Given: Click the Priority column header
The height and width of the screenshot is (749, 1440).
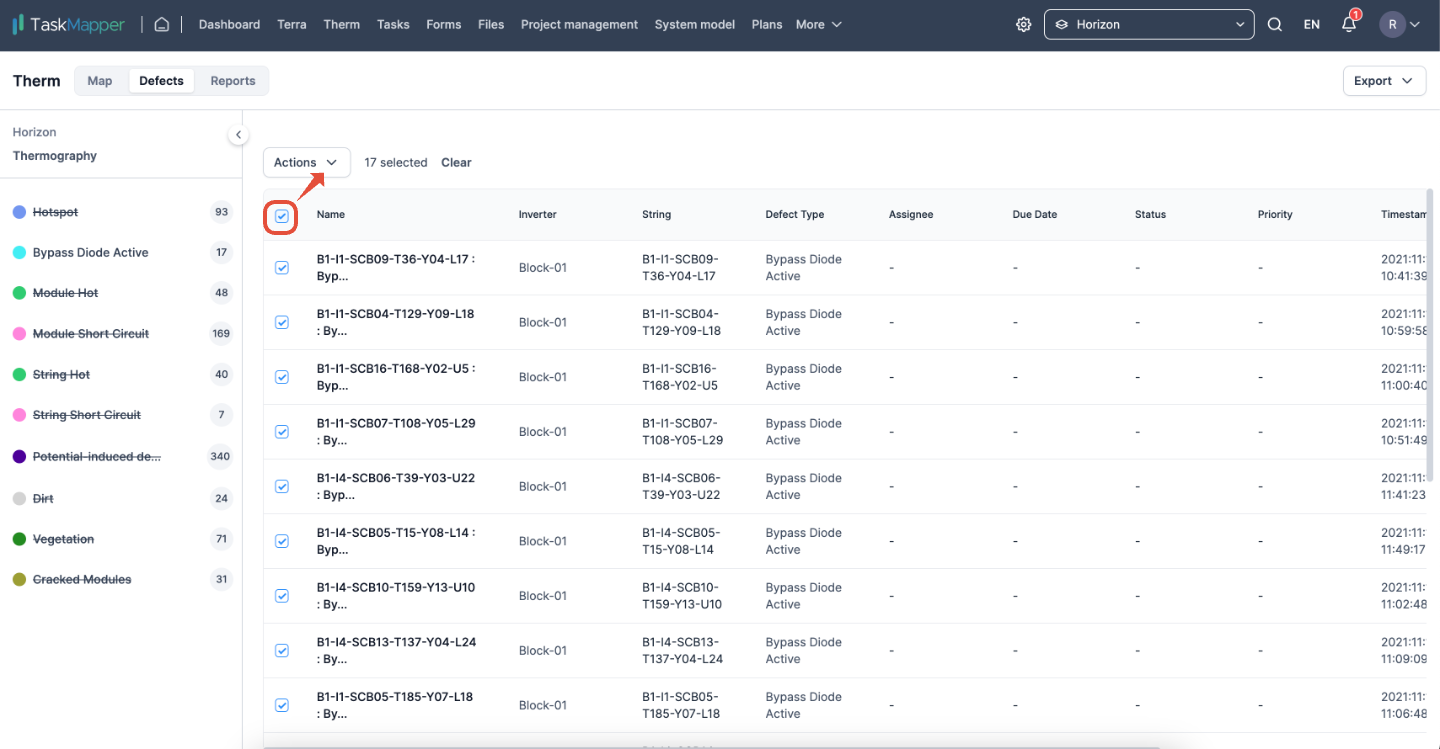Looking at the screenshot, I should [1275, 215].
